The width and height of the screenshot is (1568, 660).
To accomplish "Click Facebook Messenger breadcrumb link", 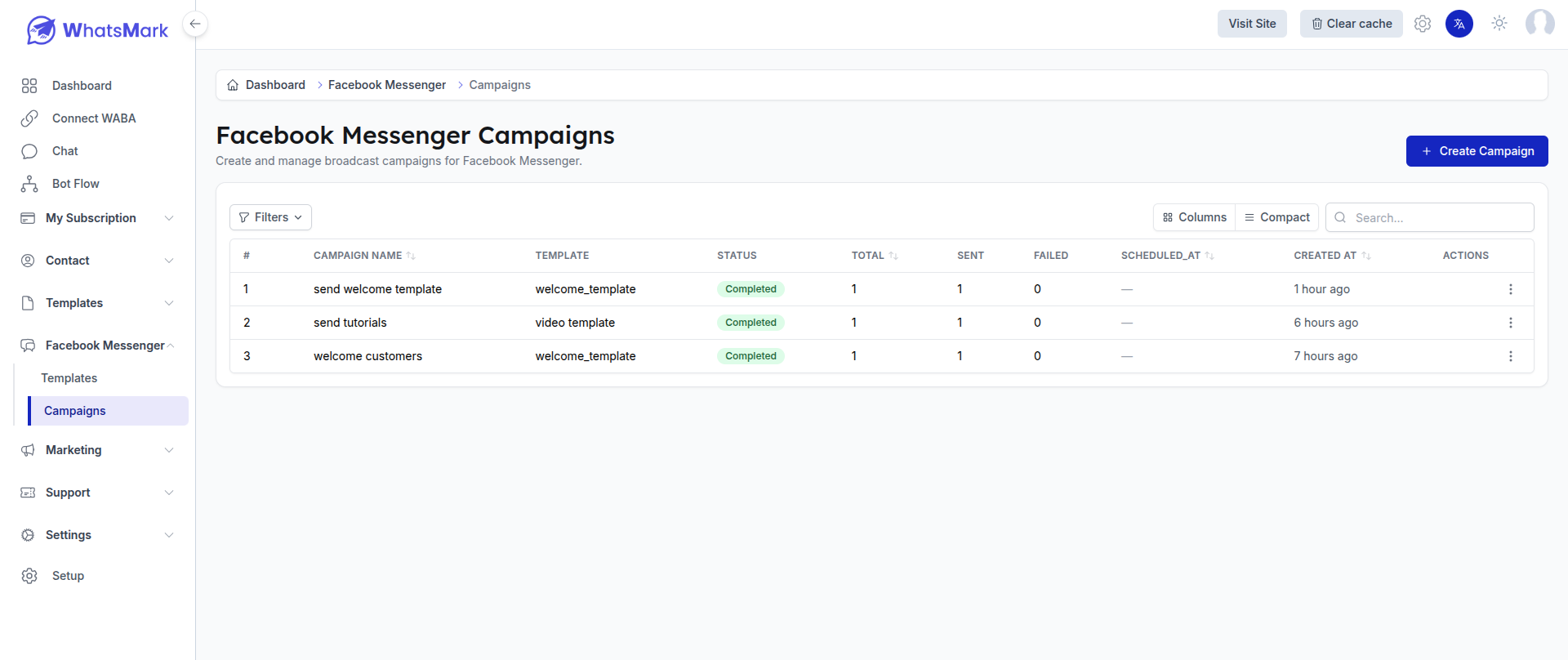I will click(x=387, y=85).
